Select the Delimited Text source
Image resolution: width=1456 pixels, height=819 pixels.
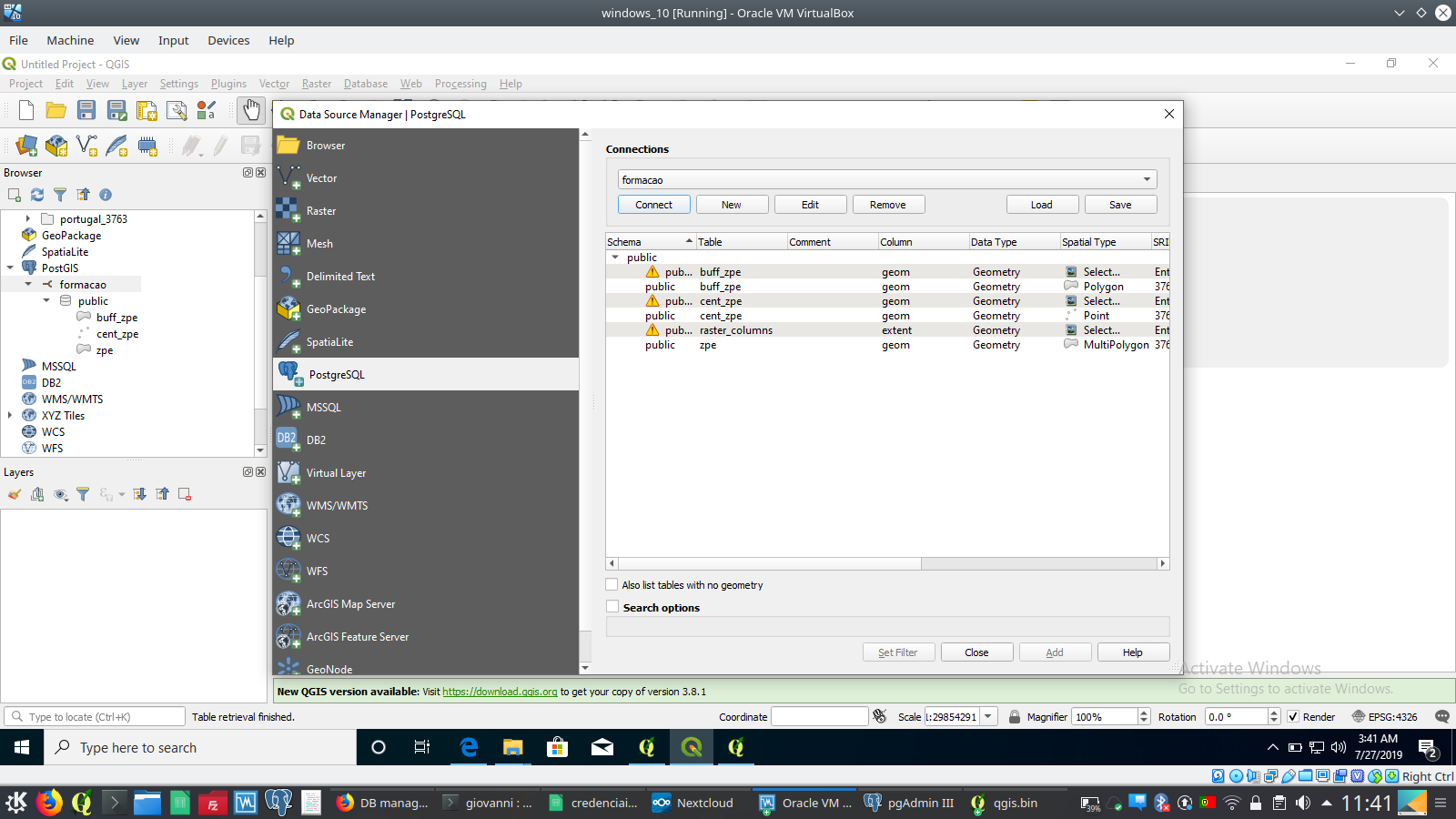click(339, 276)
